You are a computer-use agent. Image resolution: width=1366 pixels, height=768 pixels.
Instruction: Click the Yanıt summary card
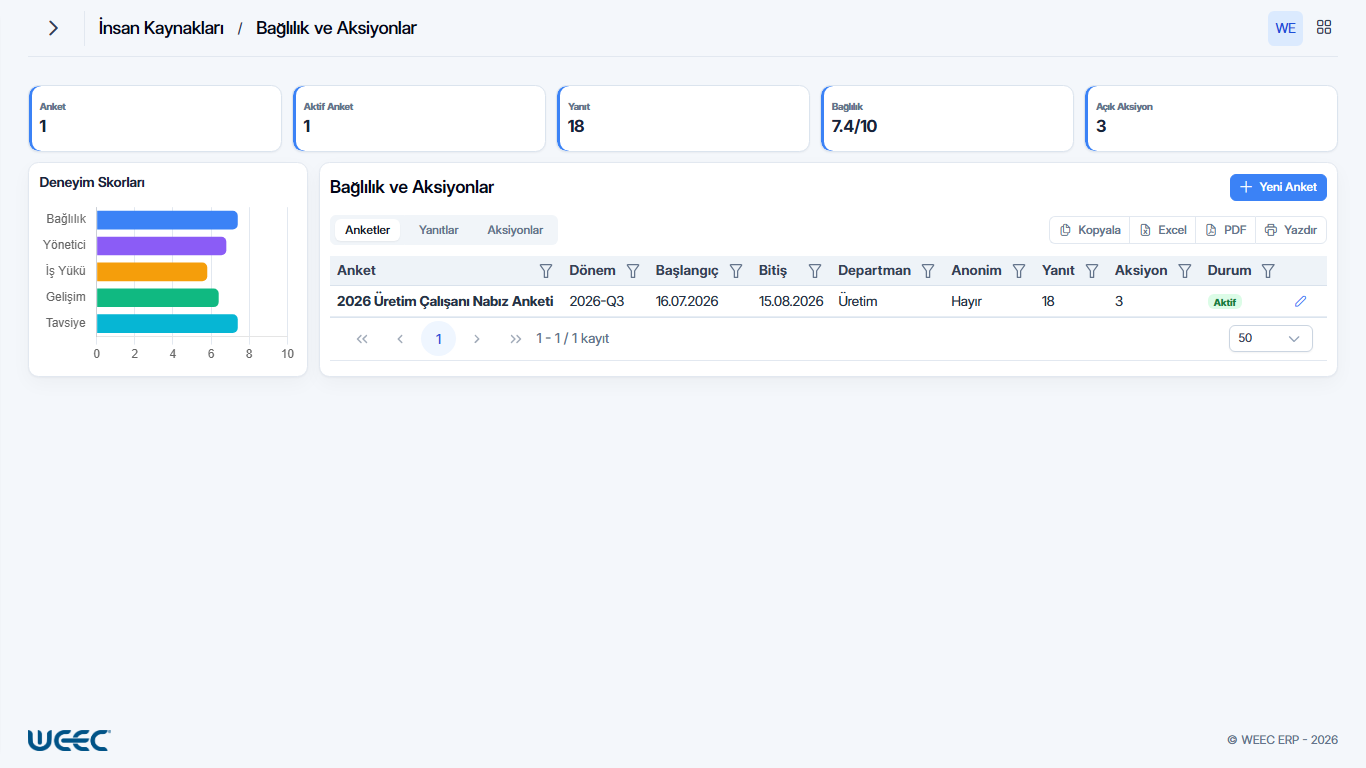click(683, 118)
